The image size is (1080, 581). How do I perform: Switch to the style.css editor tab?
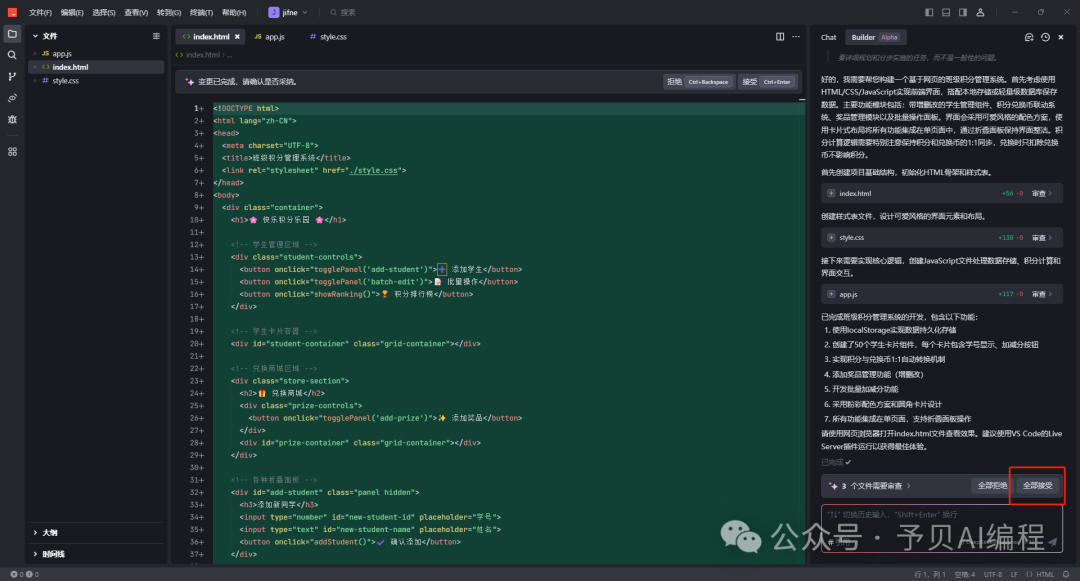[328, 36]
